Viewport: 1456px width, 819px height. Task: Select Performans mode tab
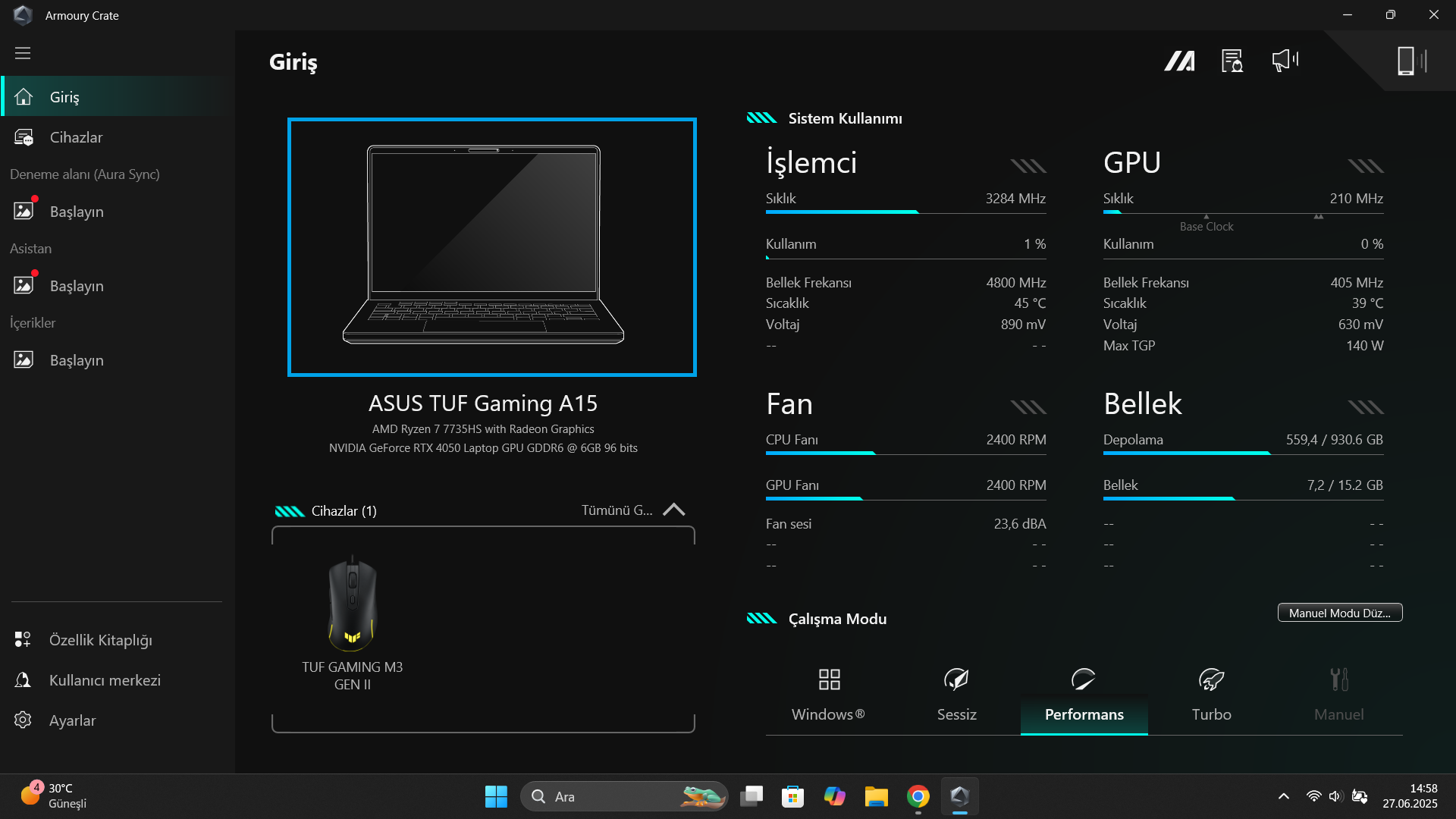click(1084, 695)
